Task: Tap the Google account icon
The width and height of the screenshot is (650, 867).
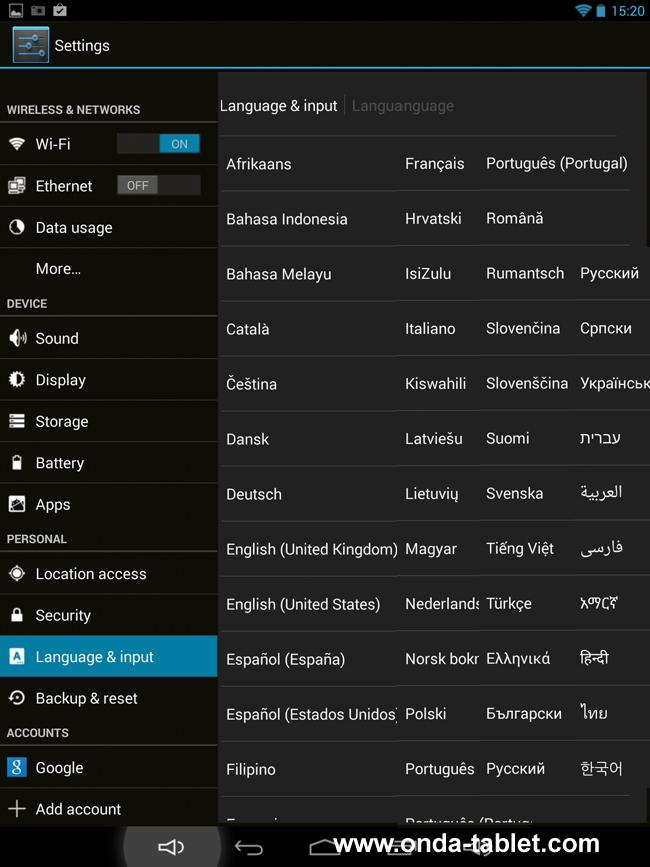Action: click(x=17, y=767)
